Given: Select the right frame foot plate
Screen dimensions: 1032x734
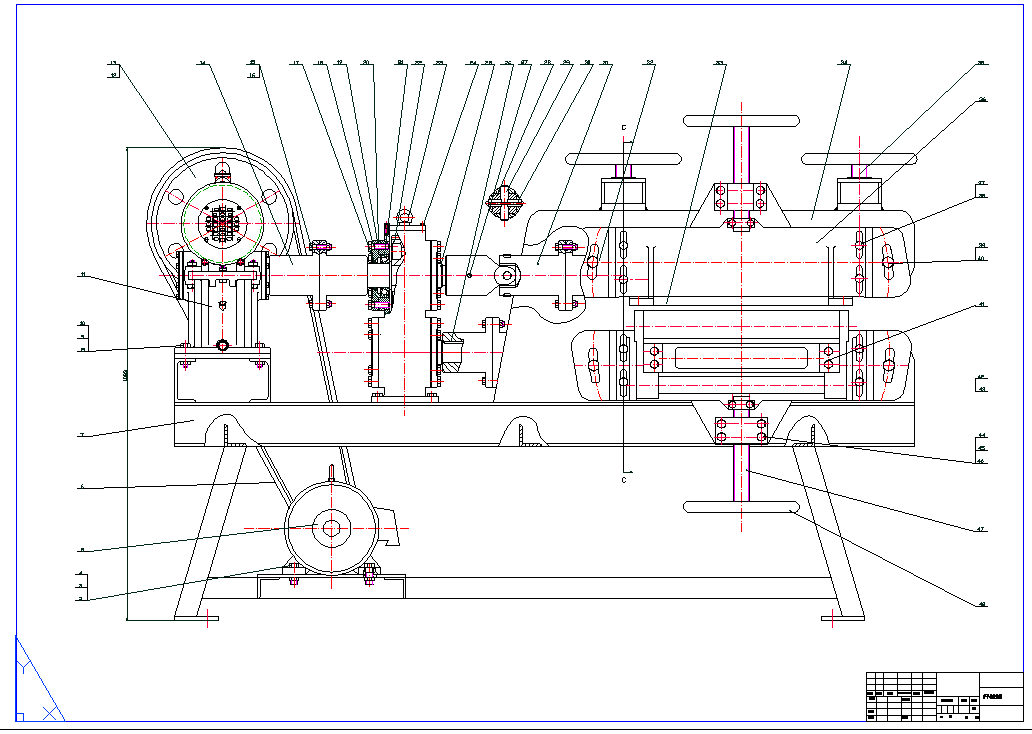Looking at the screenshot, I should (x=842, y=618).
